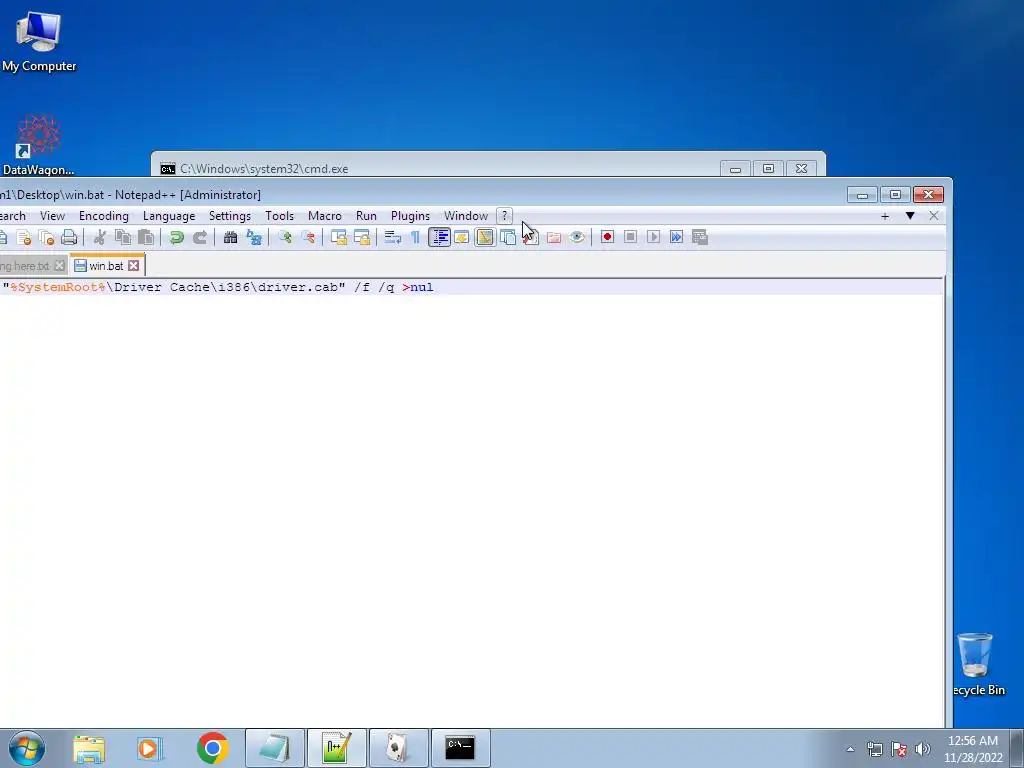Toggle Show All Characters pilcrow icon
This screenshot has height=768, width=1024.
[415, 237]
